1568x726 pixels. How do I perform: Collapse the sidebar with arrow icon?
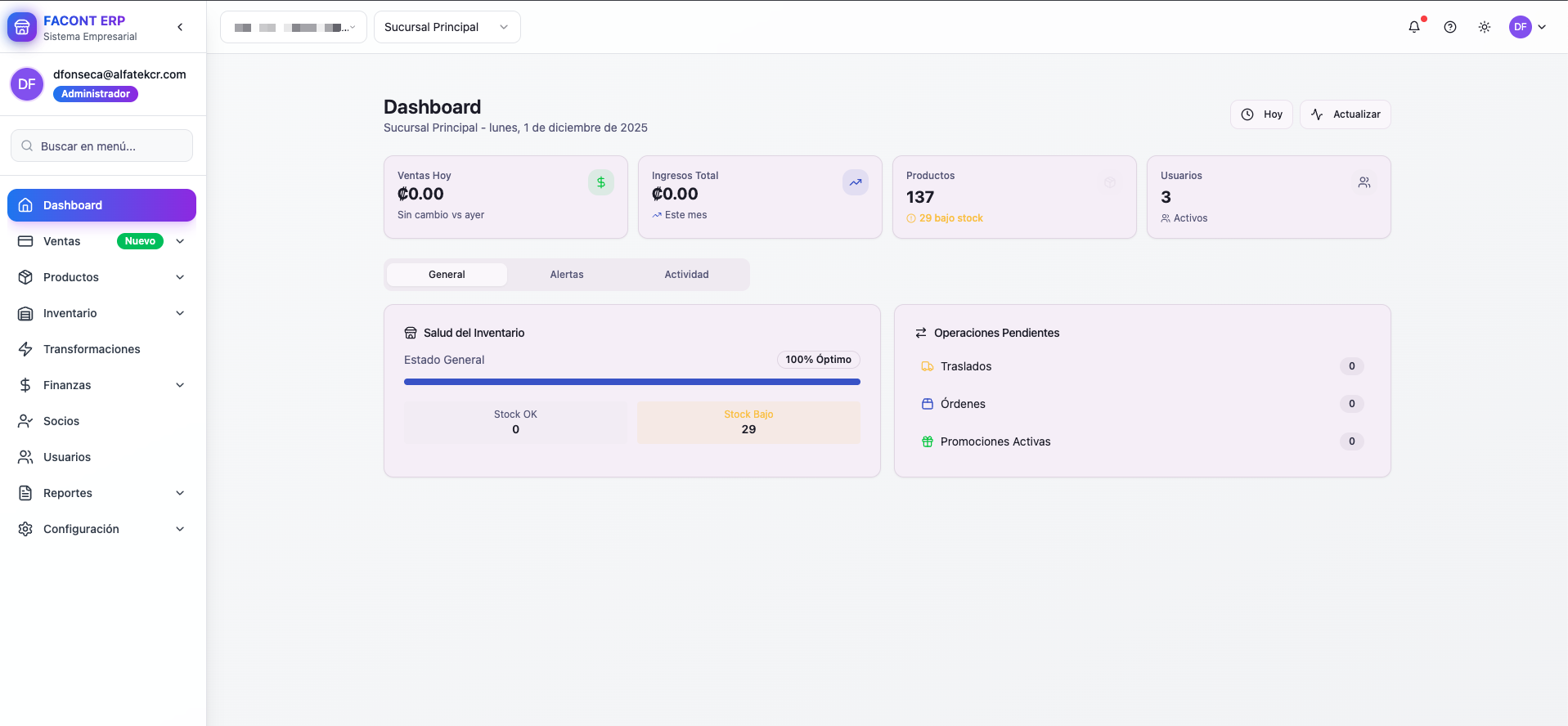coord(180,27)
